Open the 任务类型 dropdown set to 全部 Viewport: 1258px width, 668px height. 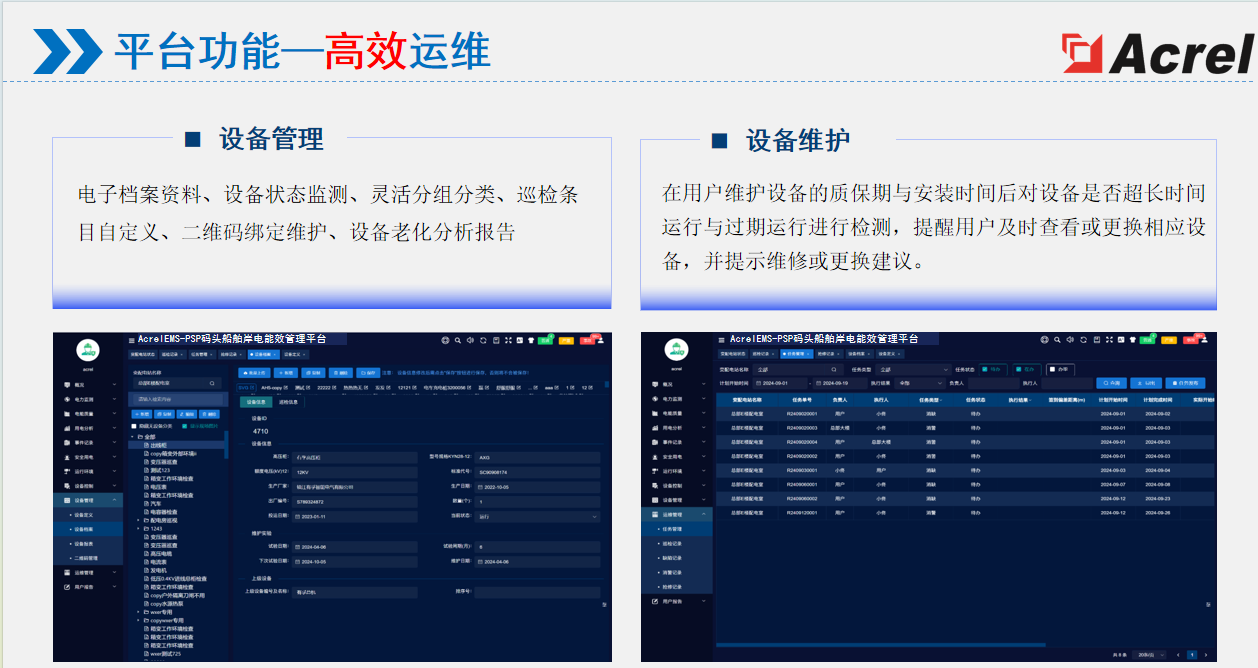pos(913,367)
